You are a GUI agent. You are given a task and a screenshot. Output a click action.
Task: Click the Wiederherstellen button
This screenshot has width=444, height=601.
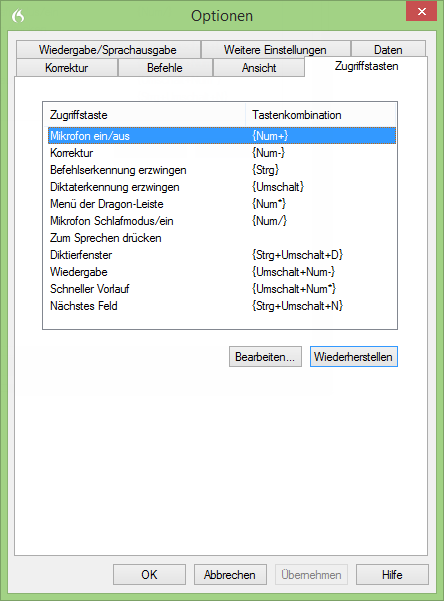point(354,356)
